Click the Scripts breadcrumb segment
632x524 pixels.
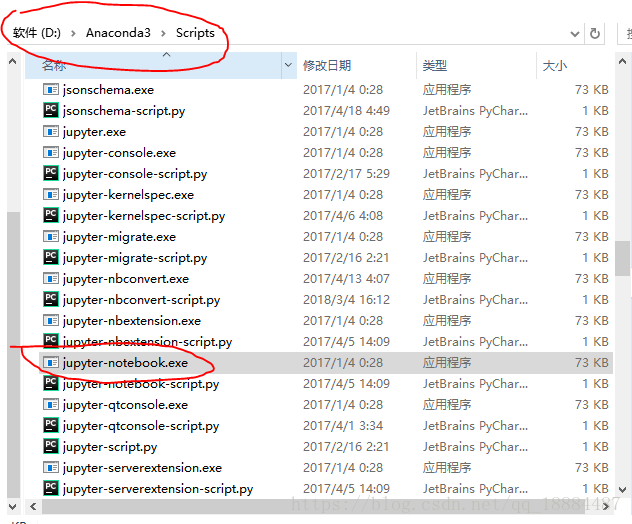pyautogui.click(x=195, y=33)
